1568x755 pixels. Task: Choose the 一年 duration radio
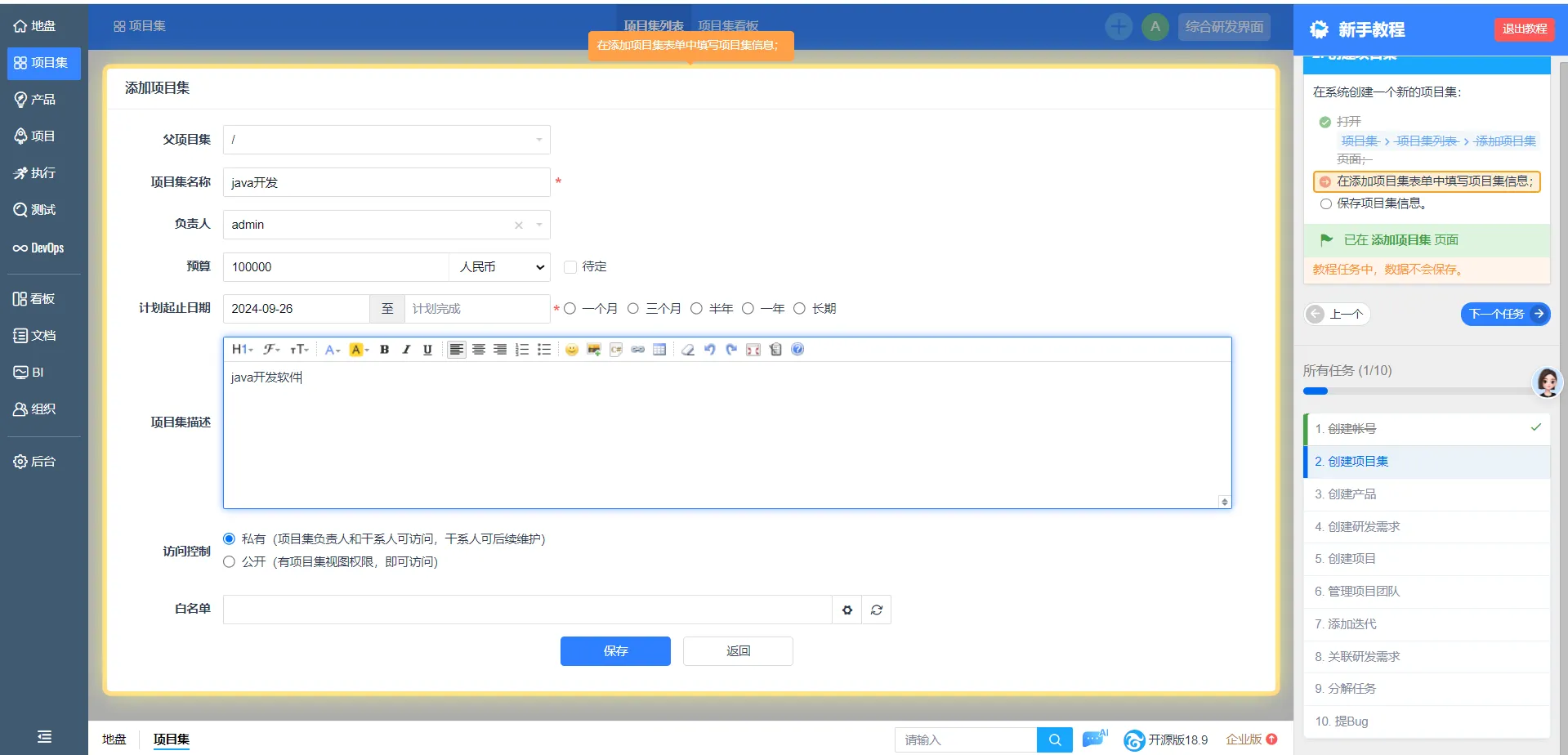click(748, 309)
